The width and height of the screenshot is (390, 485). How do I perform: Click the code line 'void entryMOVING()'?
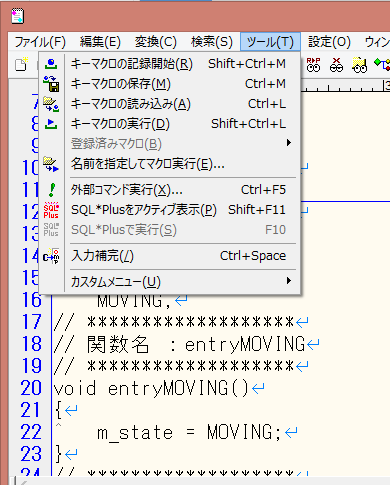151,389
